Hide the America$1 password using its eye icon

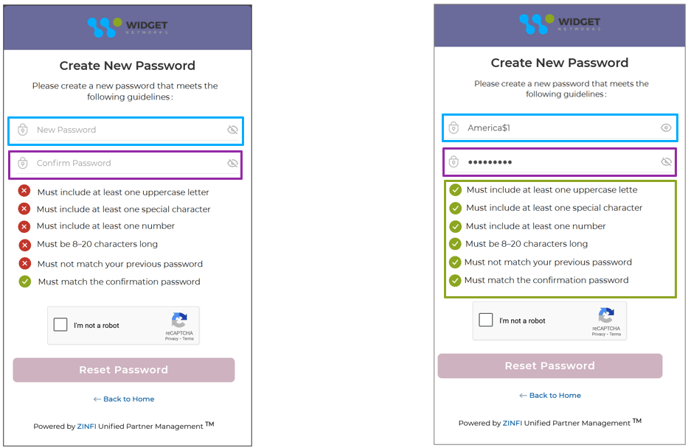coord(666,128)
